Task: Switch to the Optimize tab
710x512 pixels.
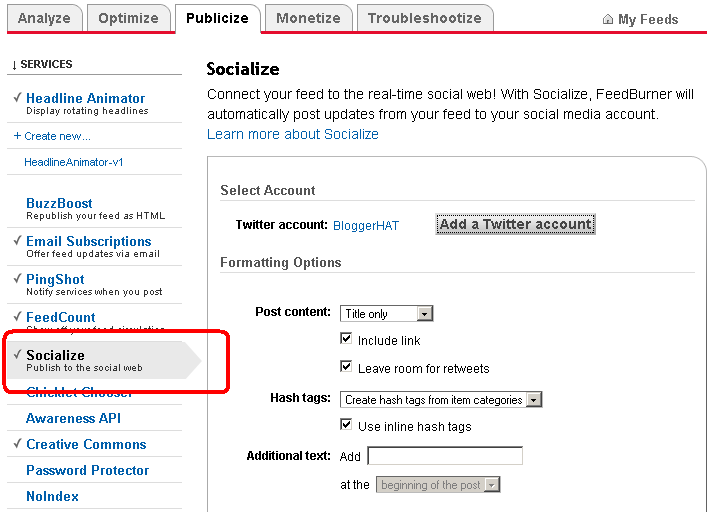Action: [x=128, y=18]
